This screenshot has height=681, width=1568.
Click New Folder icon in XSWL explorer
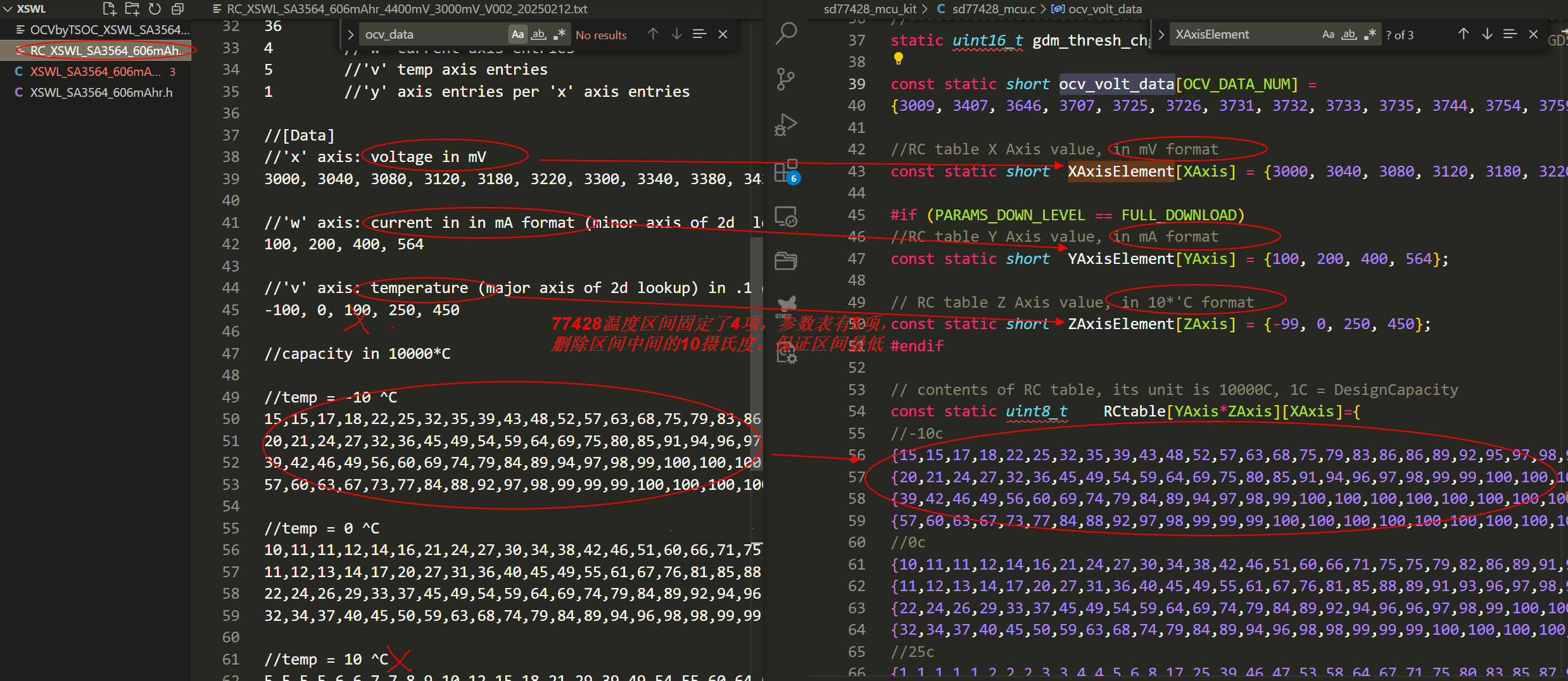(x=132, y=9)
